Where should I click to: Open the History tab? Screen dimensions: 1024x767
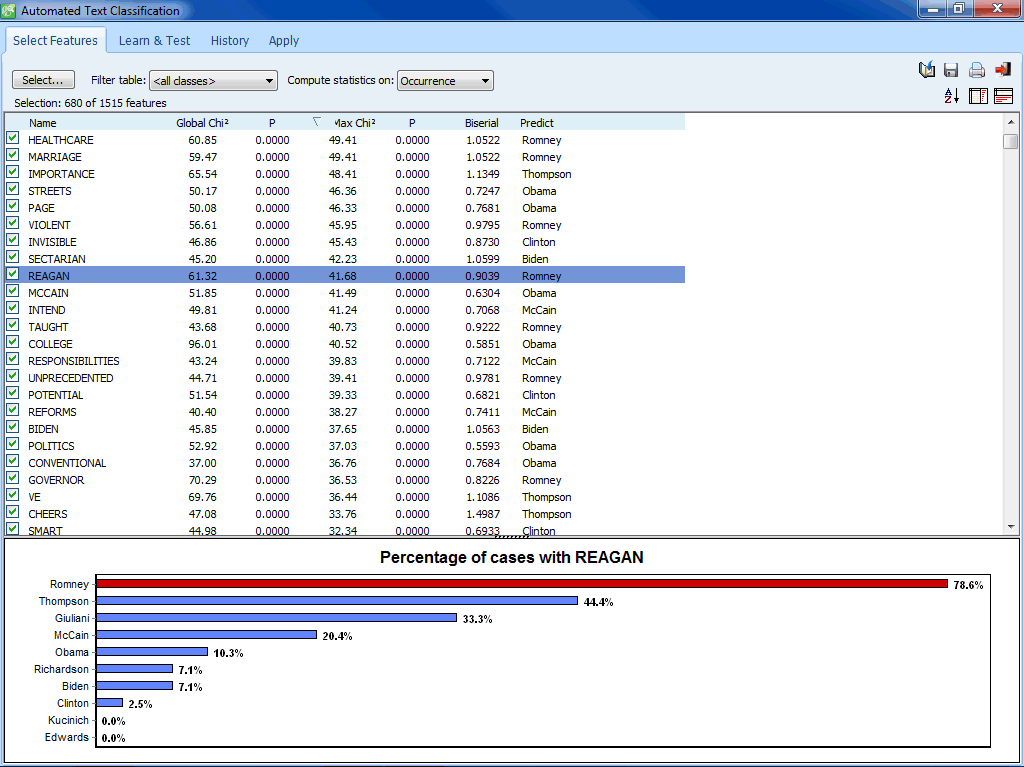pyautogui.click(x=230, y=41)
